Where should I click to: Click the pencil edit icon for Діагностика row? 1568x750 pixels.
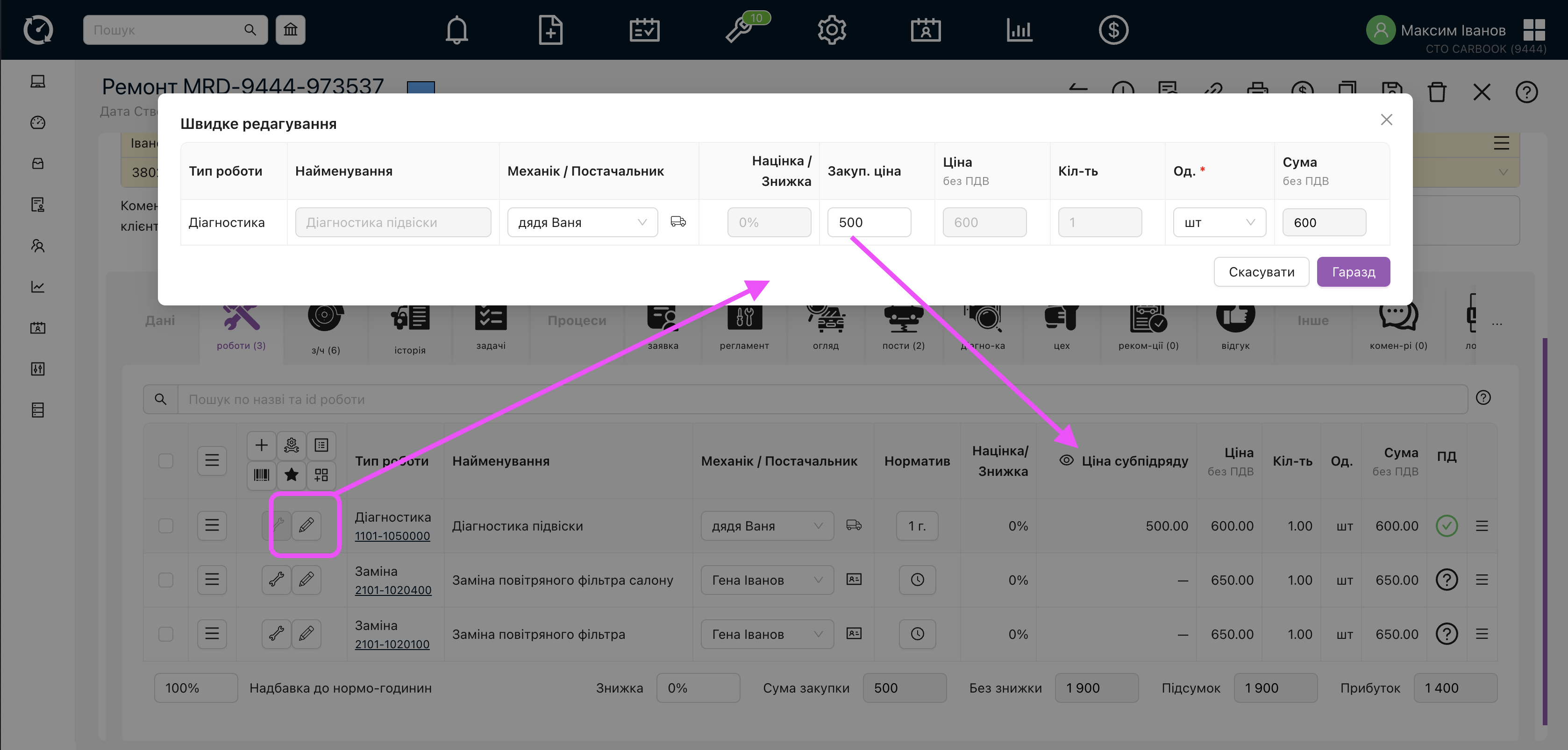point(306,525)
